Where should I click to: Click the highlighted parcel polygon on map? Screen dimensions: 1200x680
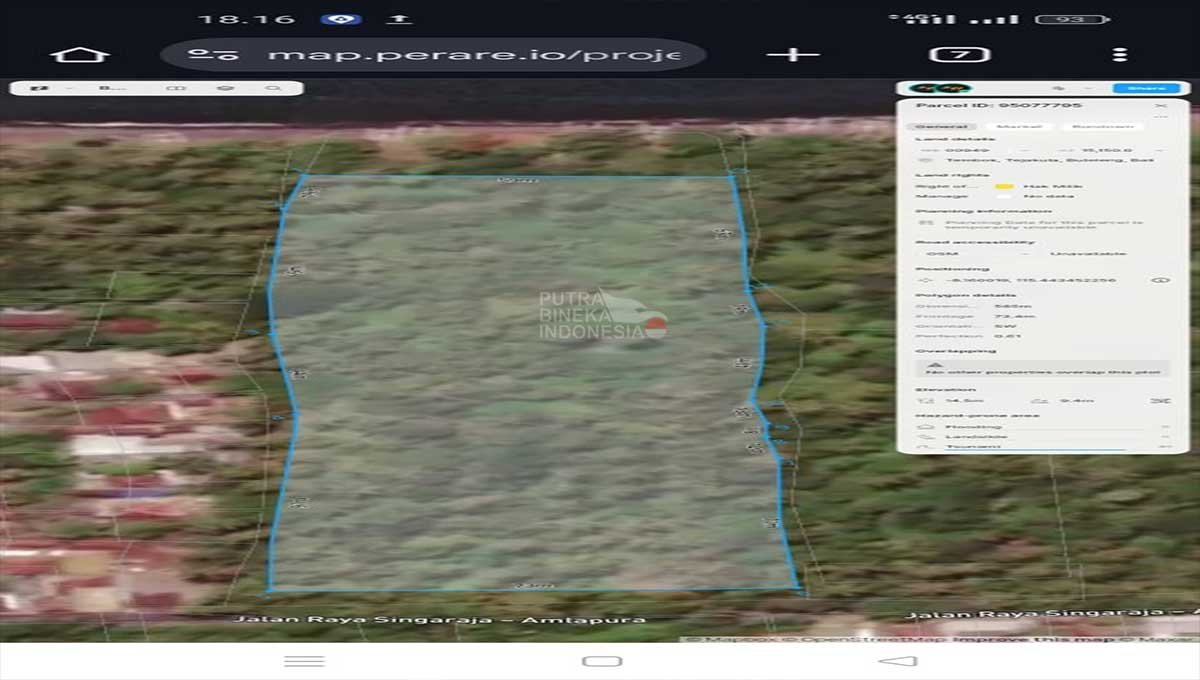click(530, 385)
